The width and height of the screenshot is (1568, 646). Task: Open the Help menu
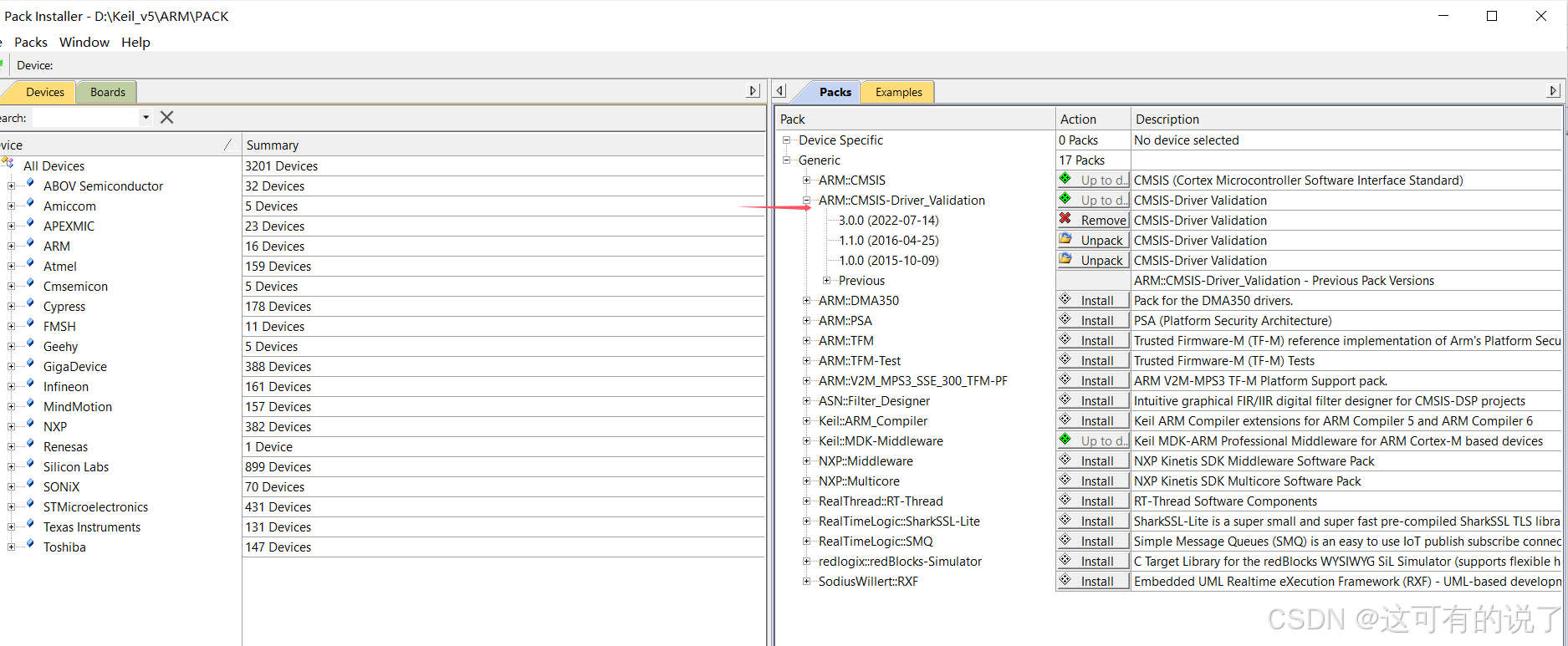[x=135, y=42]
